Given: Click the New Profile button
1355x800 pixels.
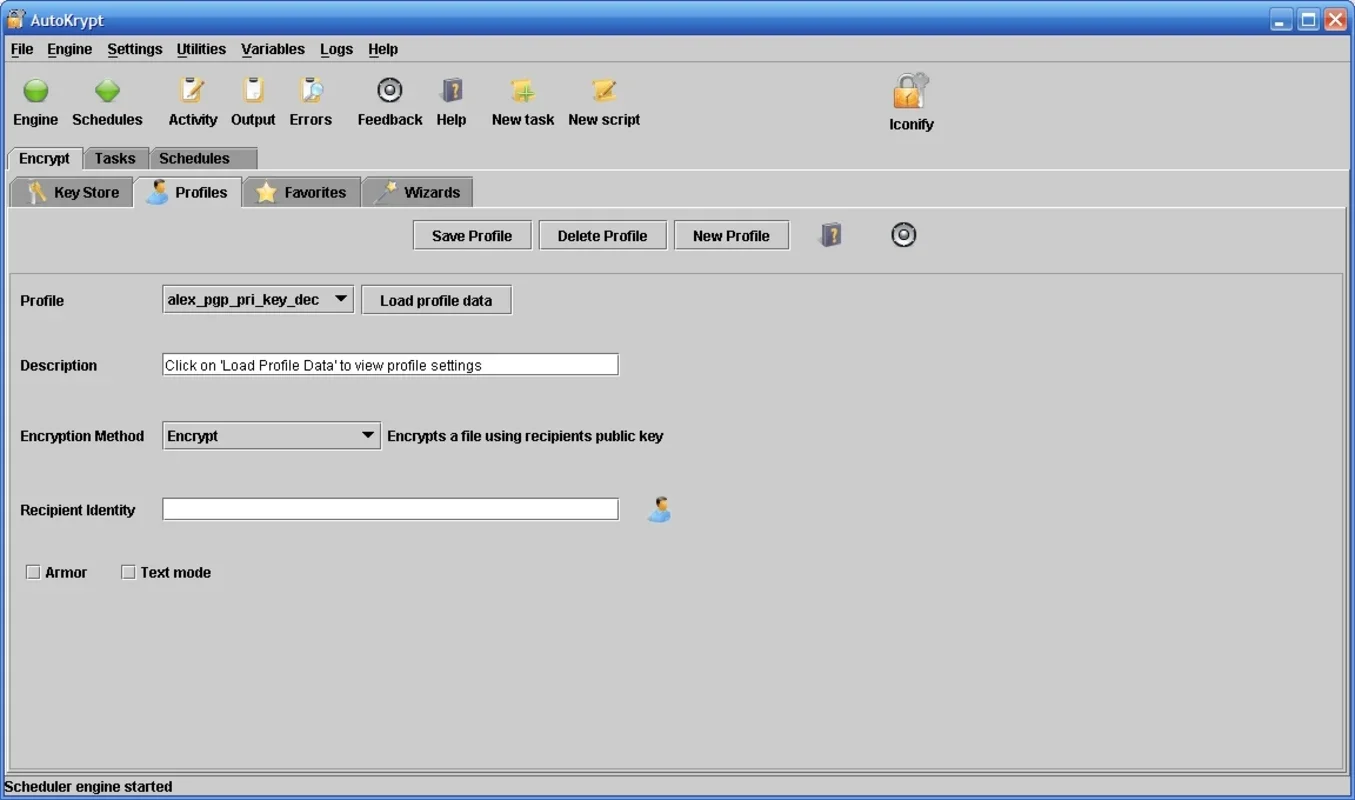Looking at the screenshot, I should (731, 236).
